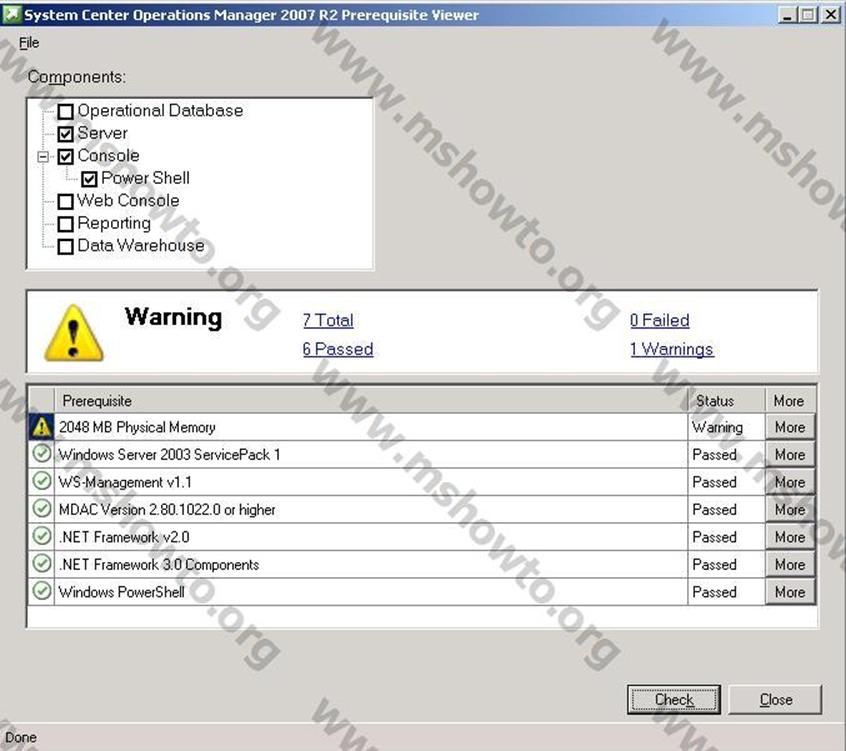Click the Status column header
This screenshot has width=846, height=751.
tap(726, 401)
